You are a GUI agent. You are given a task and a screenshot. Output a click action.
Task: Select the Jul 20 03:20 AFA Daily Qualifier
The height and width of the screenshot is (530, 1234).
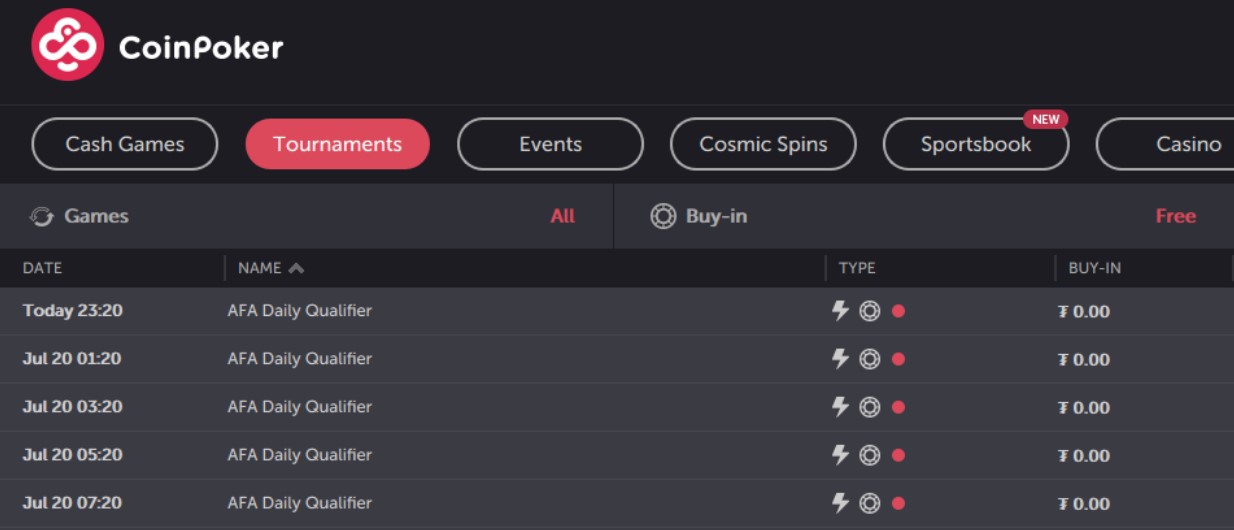pyautogui.click(x=299, y=407)
